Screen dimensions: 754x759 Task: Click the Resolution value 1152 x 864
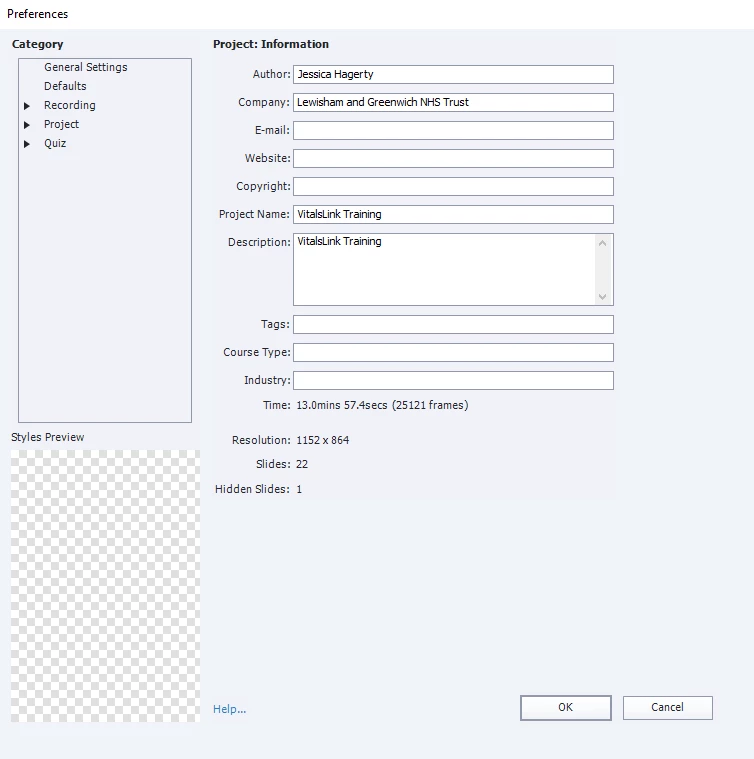(x=323, y=440)
